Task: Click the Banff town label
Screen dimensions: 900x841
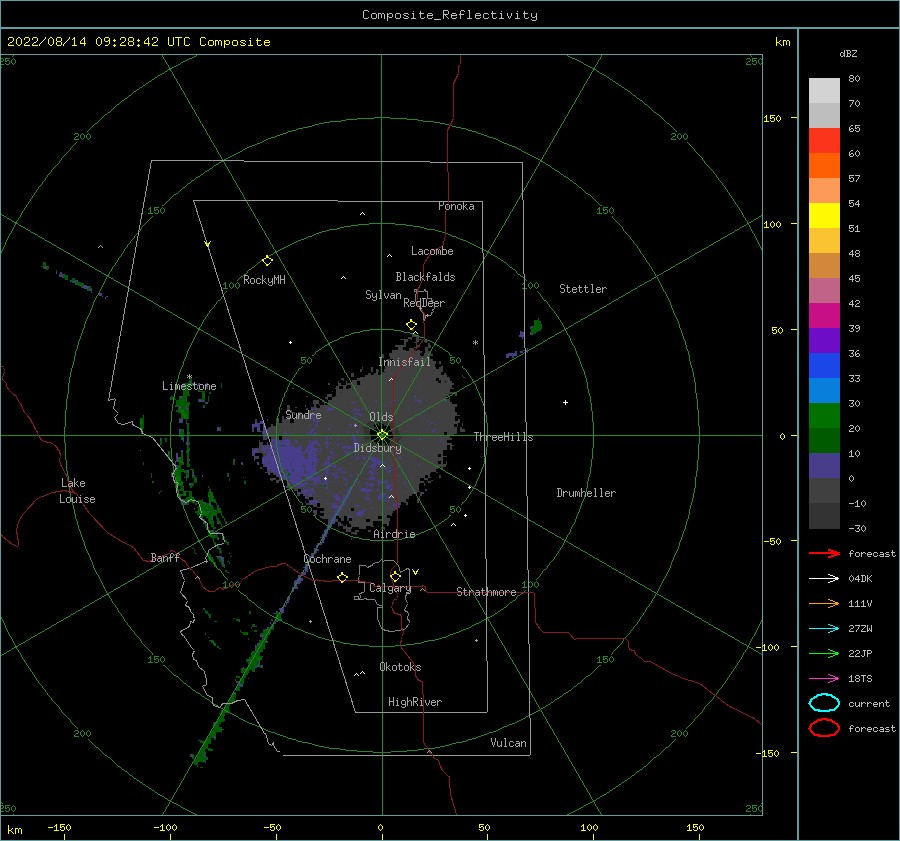Action: click(x=165, y=558)
